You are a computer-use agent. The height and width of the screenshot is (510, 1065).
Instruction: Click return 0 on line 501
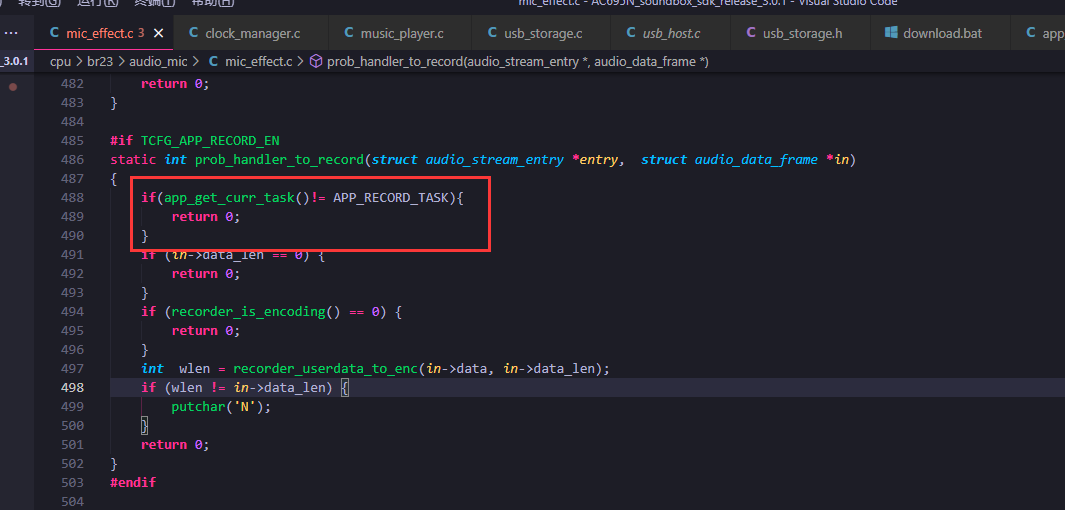tap(175, 445)
